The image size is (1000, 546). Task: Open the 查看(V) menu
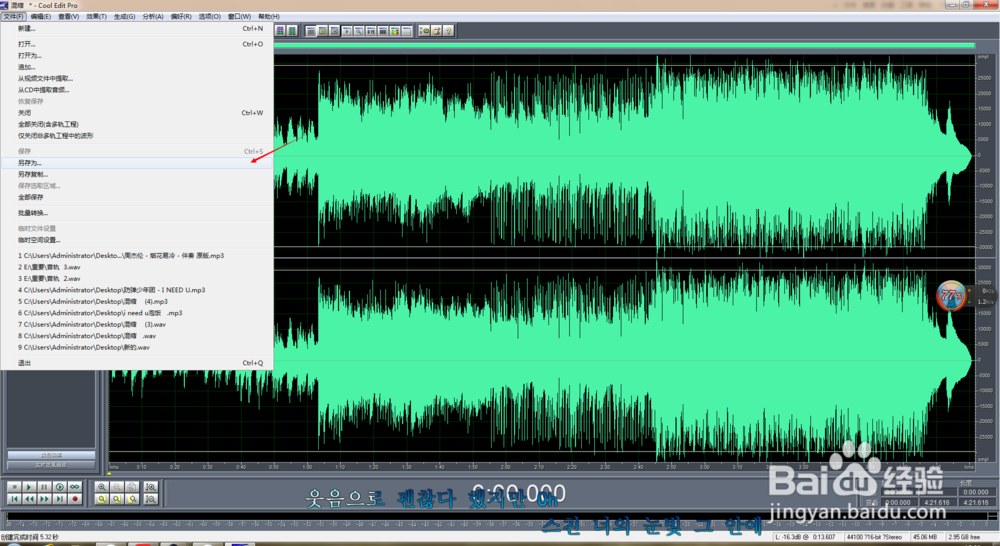coord(69,17)
